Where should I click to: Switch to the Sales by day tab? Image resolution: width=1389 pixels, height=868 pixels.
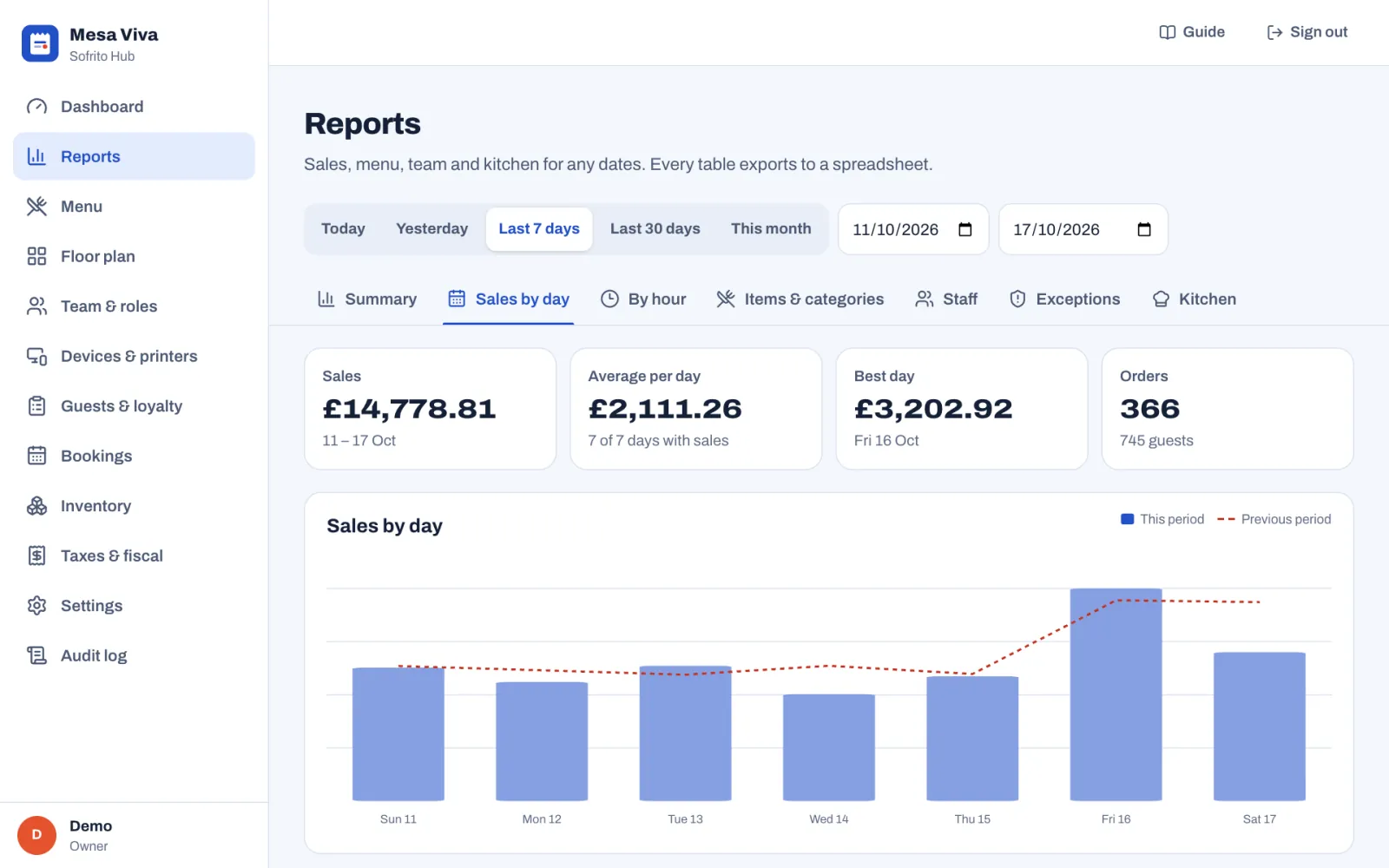[509, 299]
